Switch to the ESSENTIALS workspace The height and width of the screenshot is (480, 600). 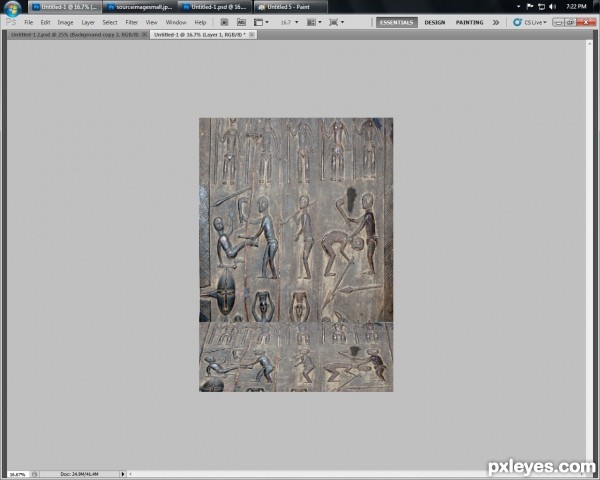396,22
